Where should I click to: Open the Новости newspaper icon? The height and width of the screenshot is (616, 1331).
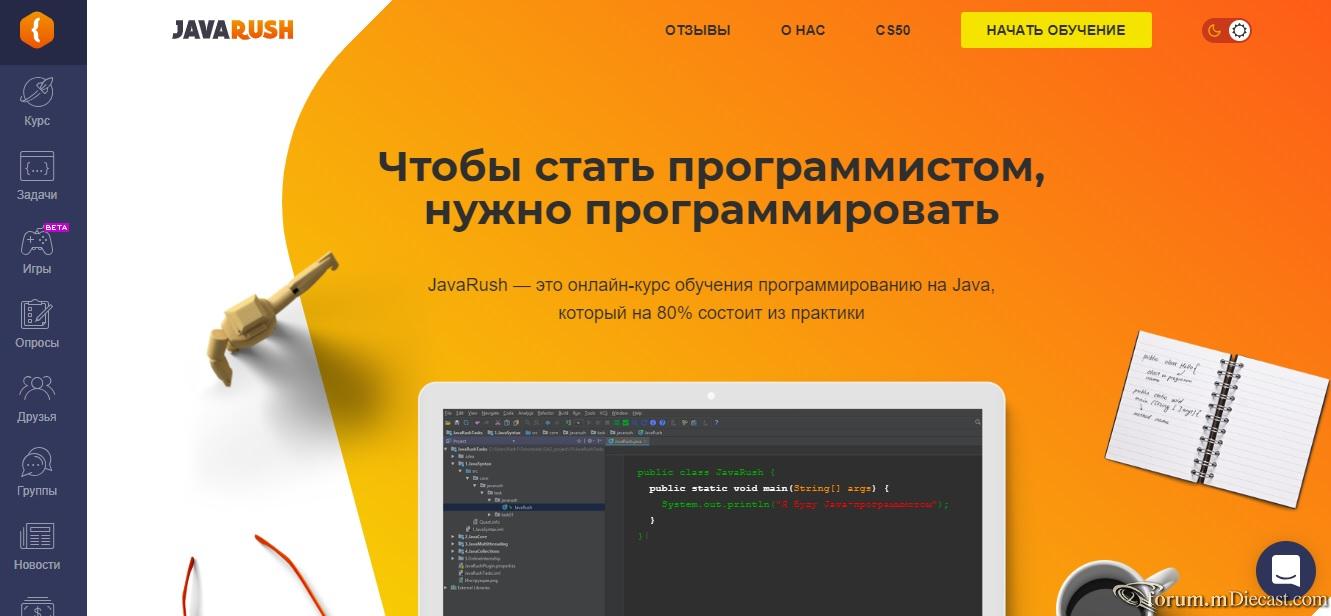pyautogui.click(x=37, y=536)
